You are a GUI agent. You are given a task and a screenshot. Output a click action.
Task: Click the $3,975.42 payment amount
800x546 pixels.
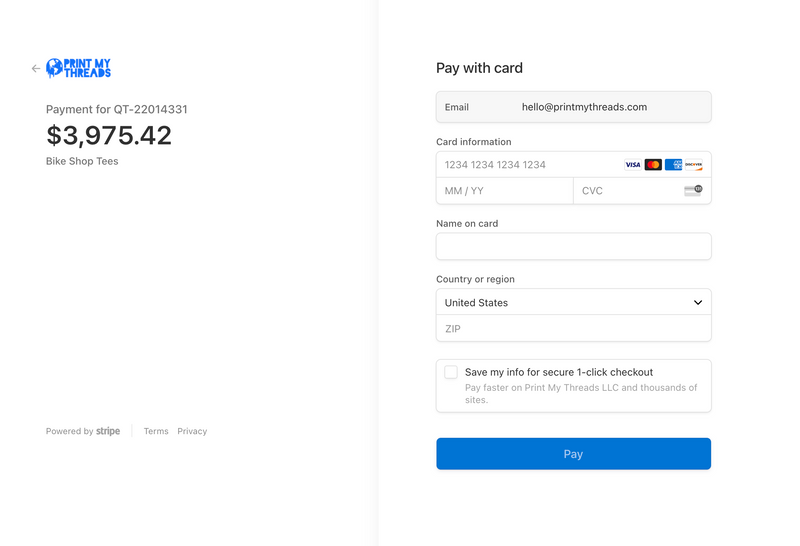click(109, 135)
